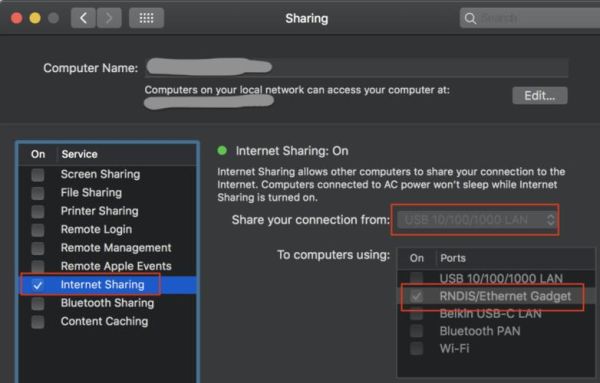The height and width of the screenshot is (383, 600).
Task: Enable the Content Caching checkbox
Action: [38, 322]
